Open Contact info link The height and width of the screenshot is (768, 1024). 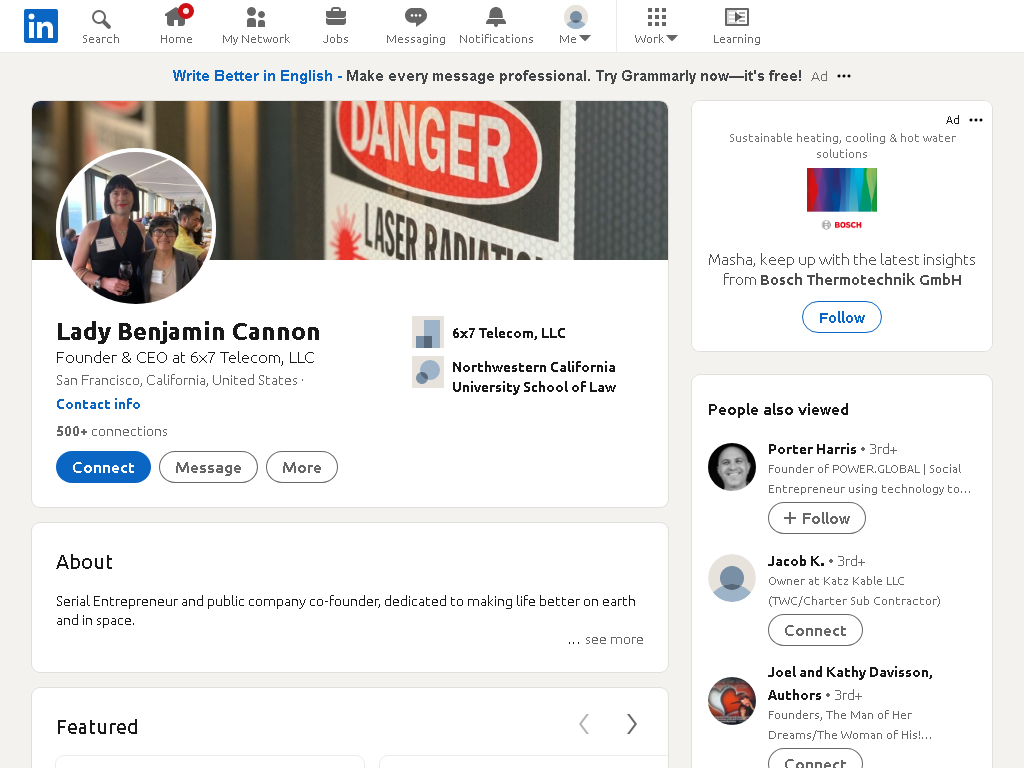click(98, 404)
